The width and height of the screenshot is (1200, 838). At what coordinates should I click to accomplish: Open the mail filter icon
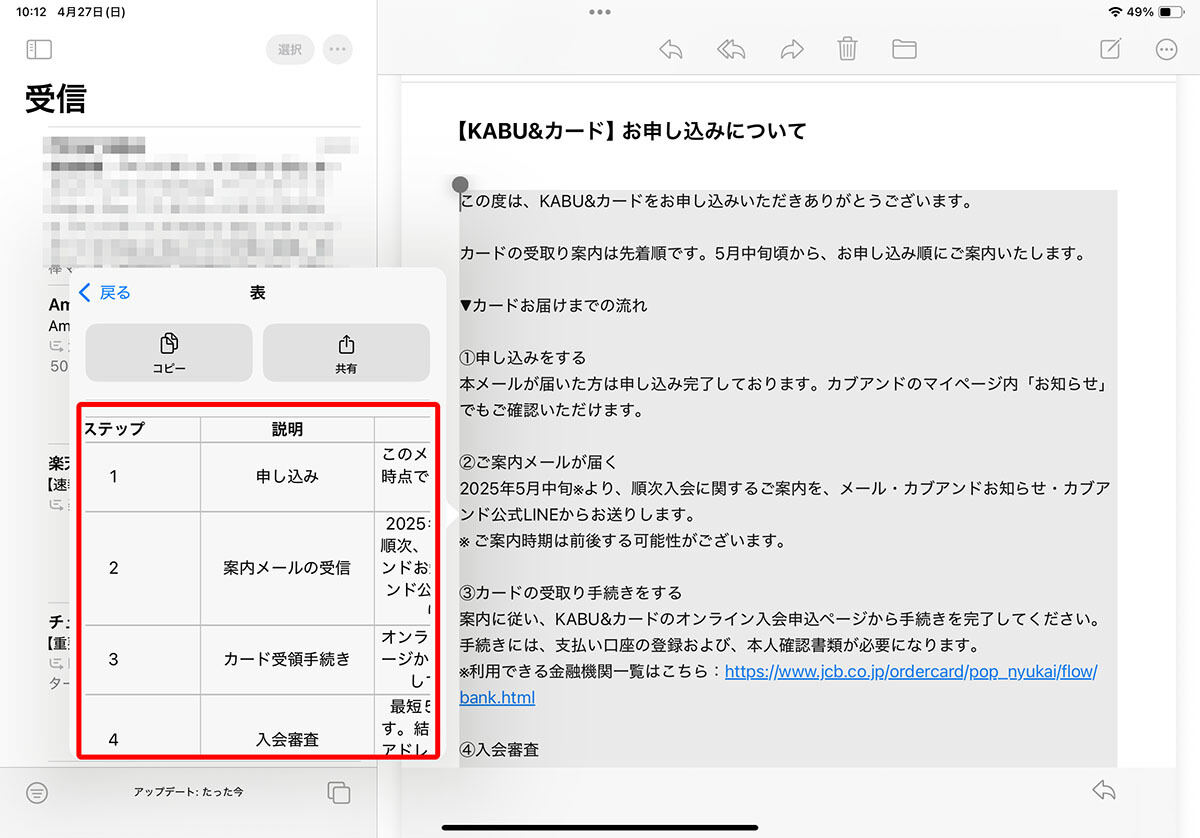(x=37, y=793)
